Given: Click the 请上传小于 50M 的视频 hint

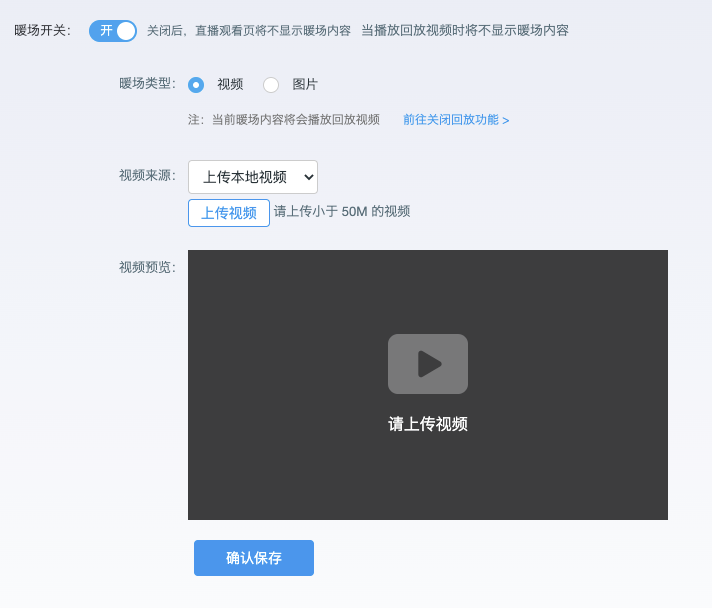Looking at the screenshot, I should [x=342, y=211].
